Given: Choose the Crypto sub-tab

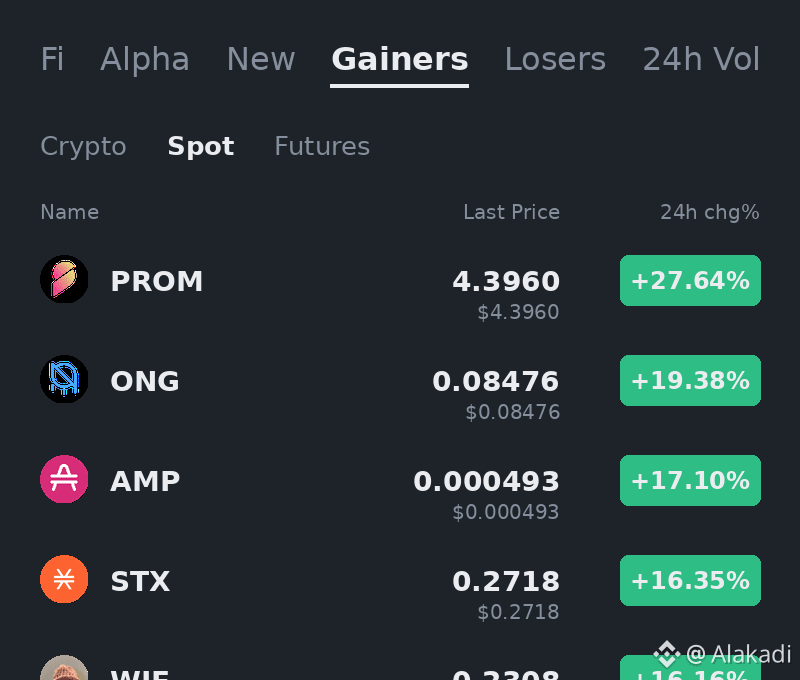Looking at the screenshot, I should tap(83, 147).
